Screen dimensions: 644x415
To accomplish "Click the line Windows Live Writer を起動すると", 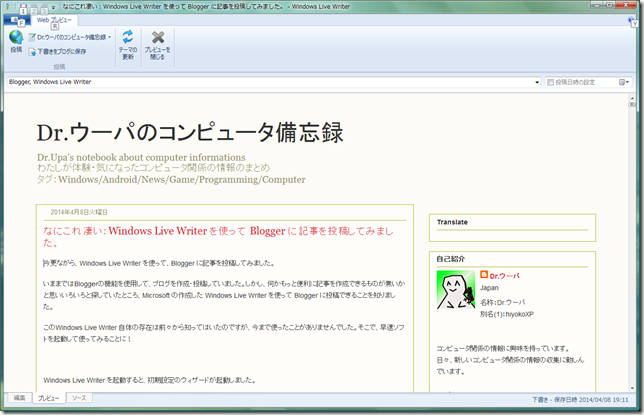I will pyautogui.click(x=150, y=380).
